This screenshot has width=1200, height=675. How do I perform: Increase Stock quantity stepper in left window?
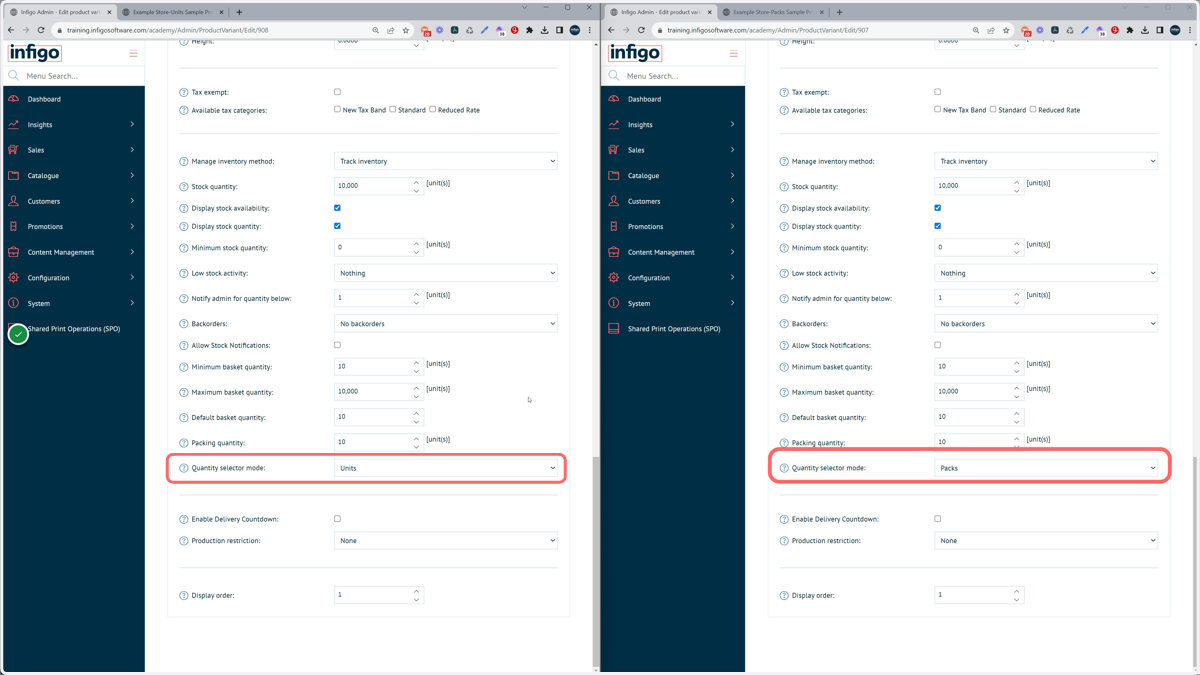[417, 182]
